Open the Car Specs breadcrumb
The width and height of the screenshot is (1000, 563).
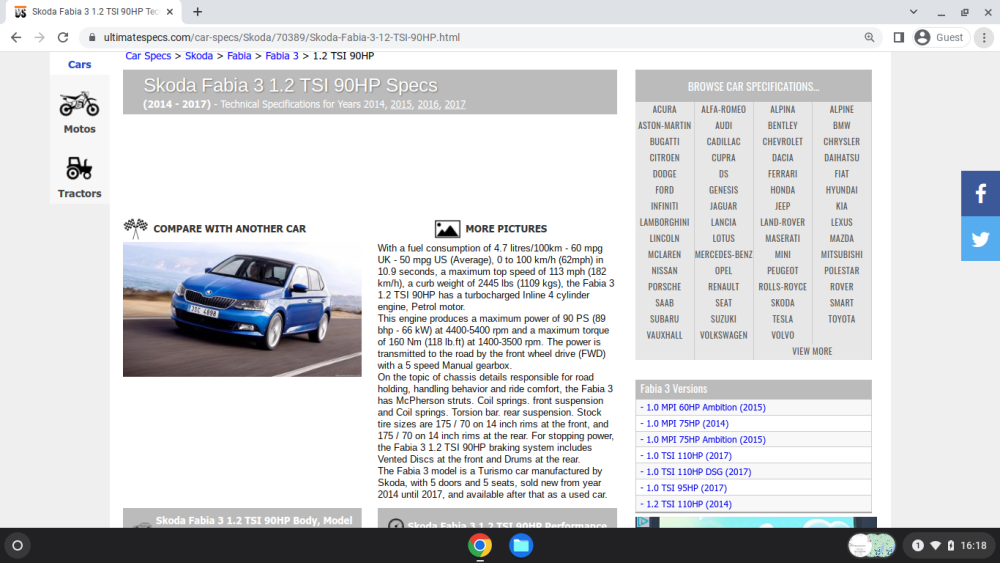148,56
